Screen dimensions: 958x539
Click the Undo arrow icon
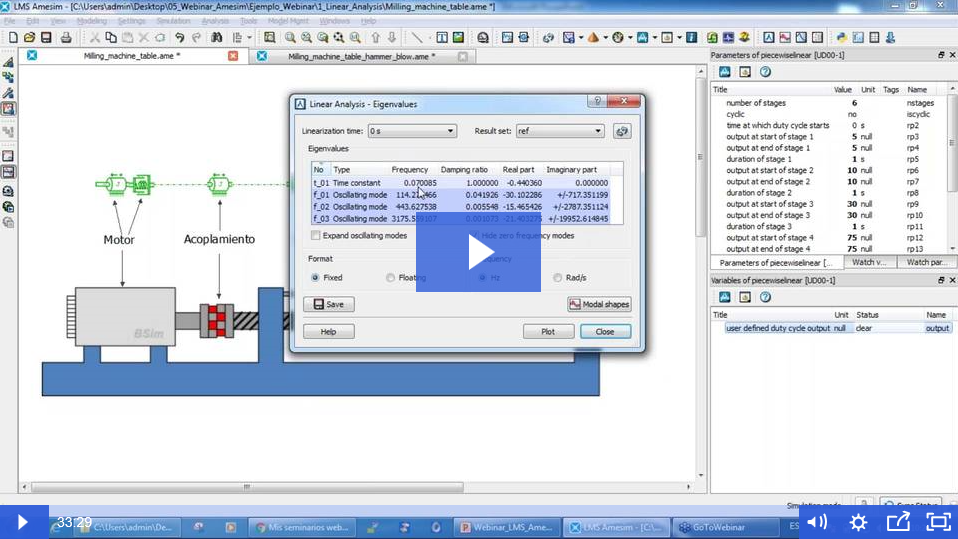[179, 37]
